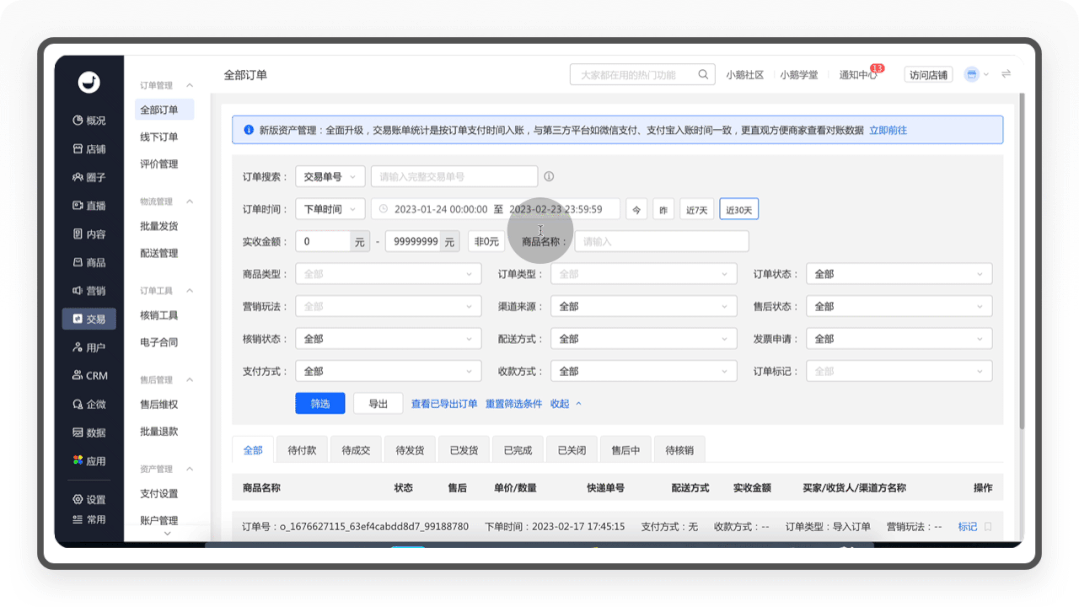Open the 设置 settings gear in sidebar
This screenshot has width=1079, height=607.
click(89, 499)
